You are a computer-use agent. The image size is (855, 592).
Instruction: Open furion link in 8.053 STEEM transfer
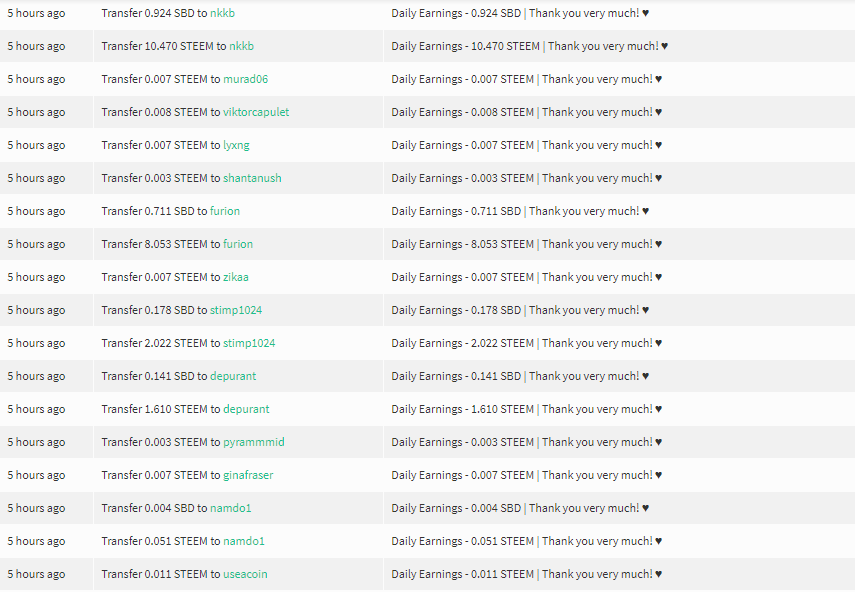238,244
